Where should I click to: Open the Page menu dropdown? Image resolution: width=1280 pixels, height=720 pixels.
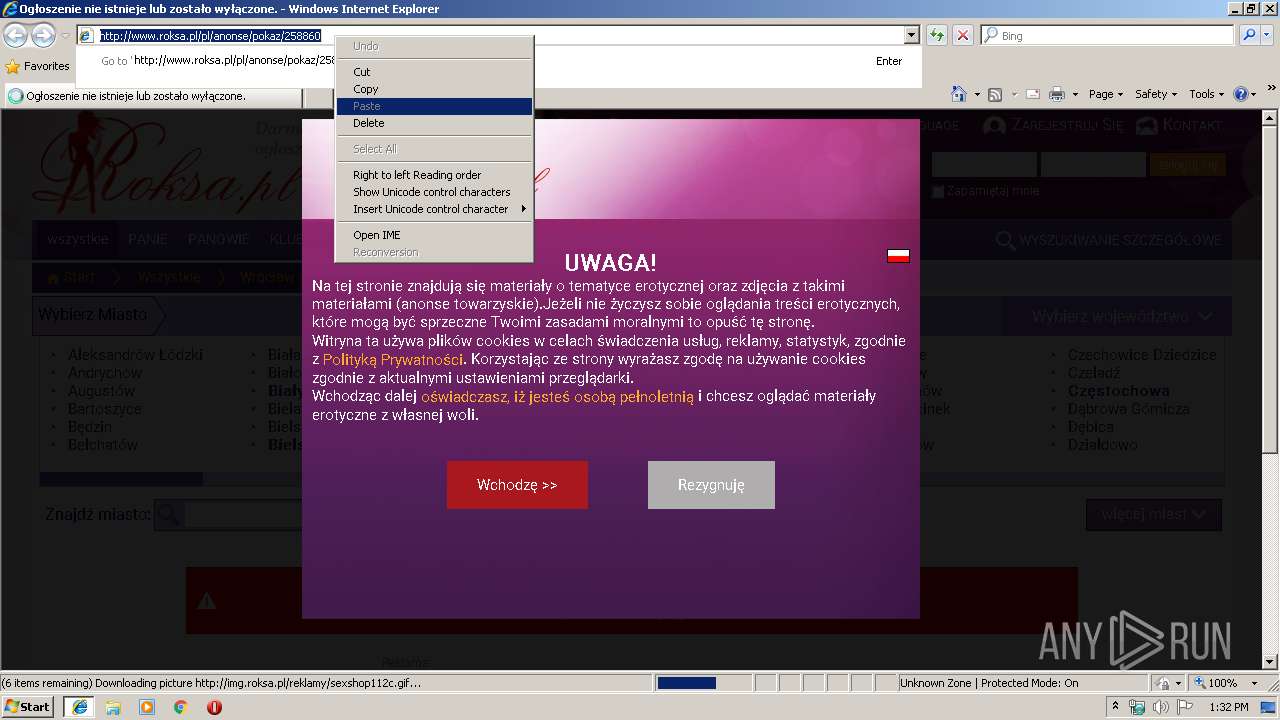[1106, 94]
